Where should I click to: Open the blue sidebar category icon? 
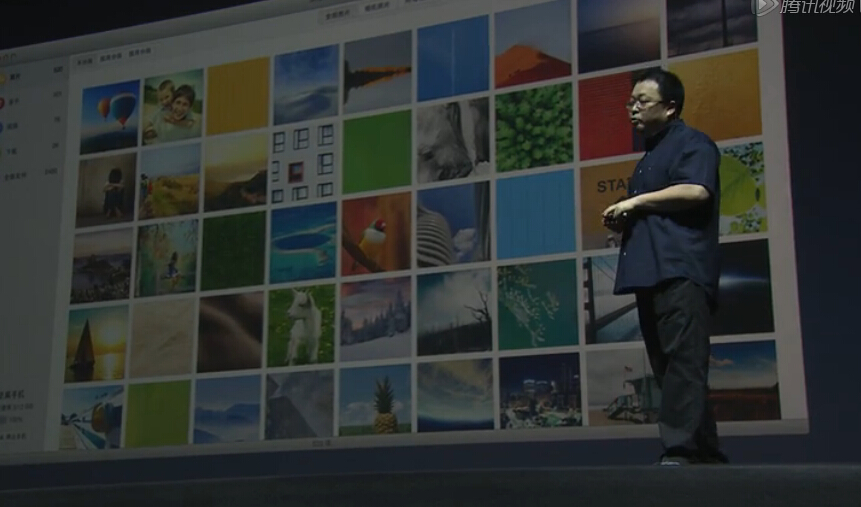pos(3,127)
